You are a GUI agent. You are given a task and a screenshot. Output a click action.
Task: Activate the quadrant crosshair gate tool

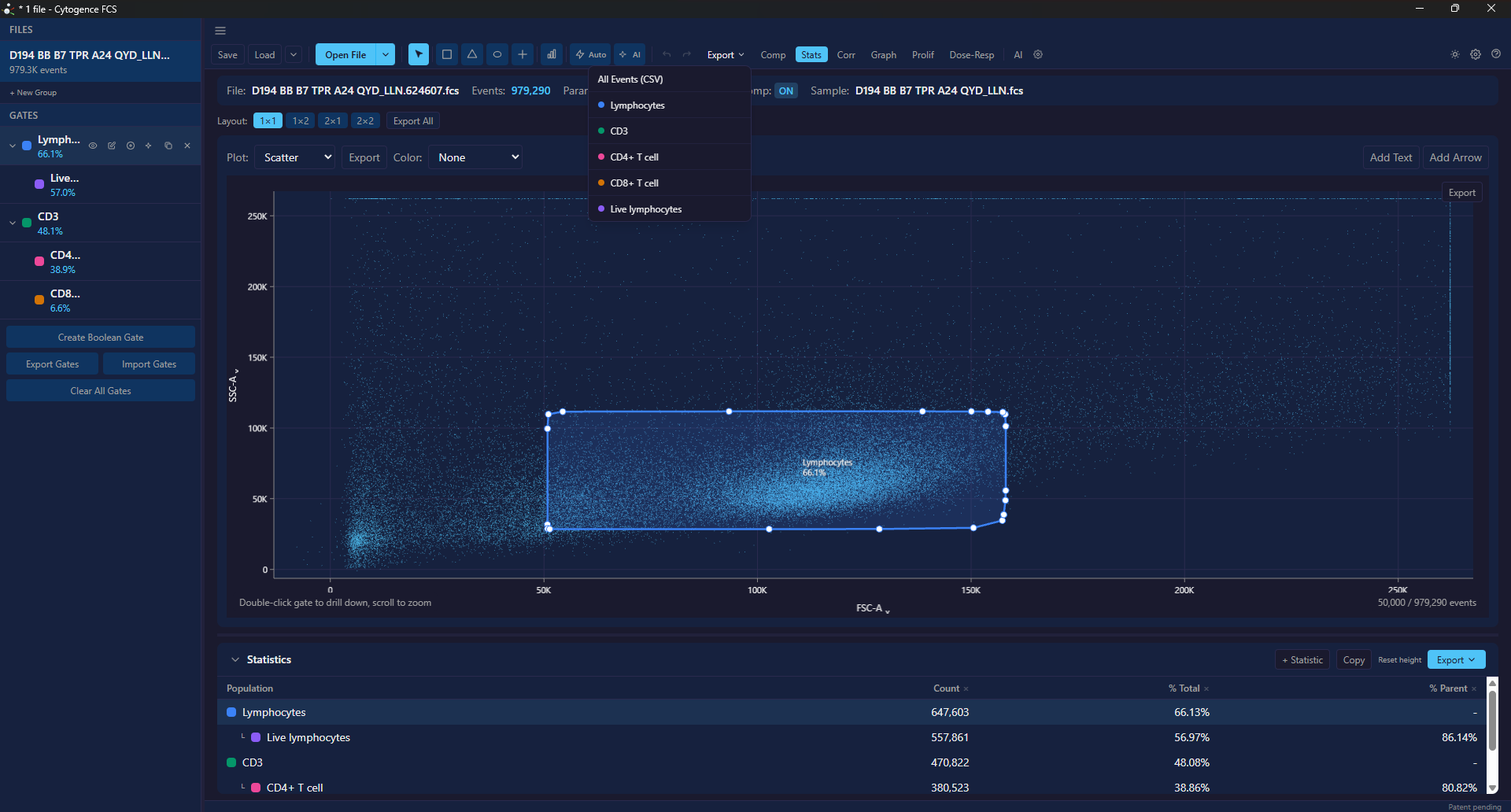(x=522, y=54)
